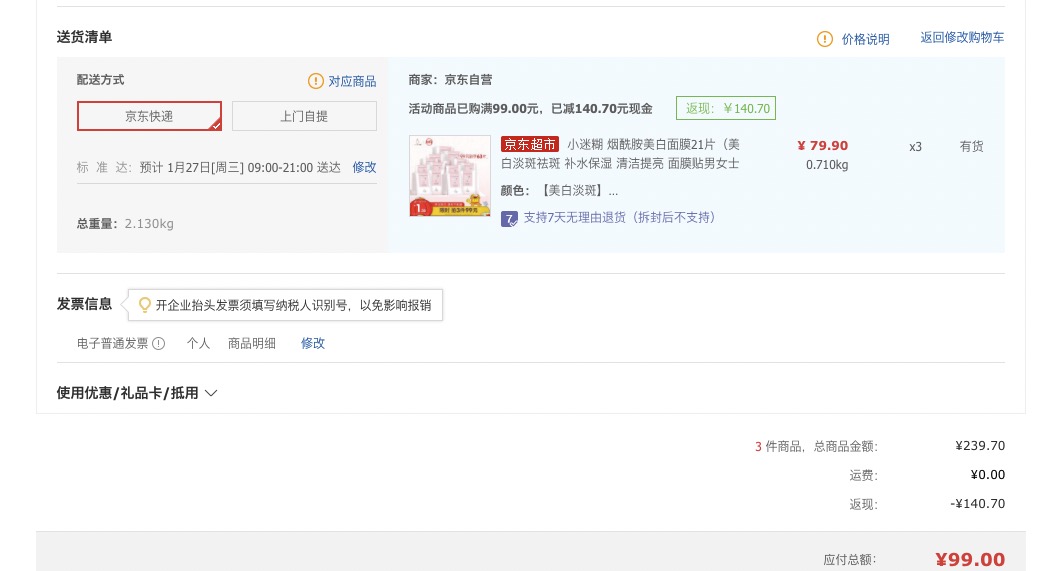Screen dimensions: 1047x571
Task: Click the face mask product thumbnail
Action: (x=450, y=176)
